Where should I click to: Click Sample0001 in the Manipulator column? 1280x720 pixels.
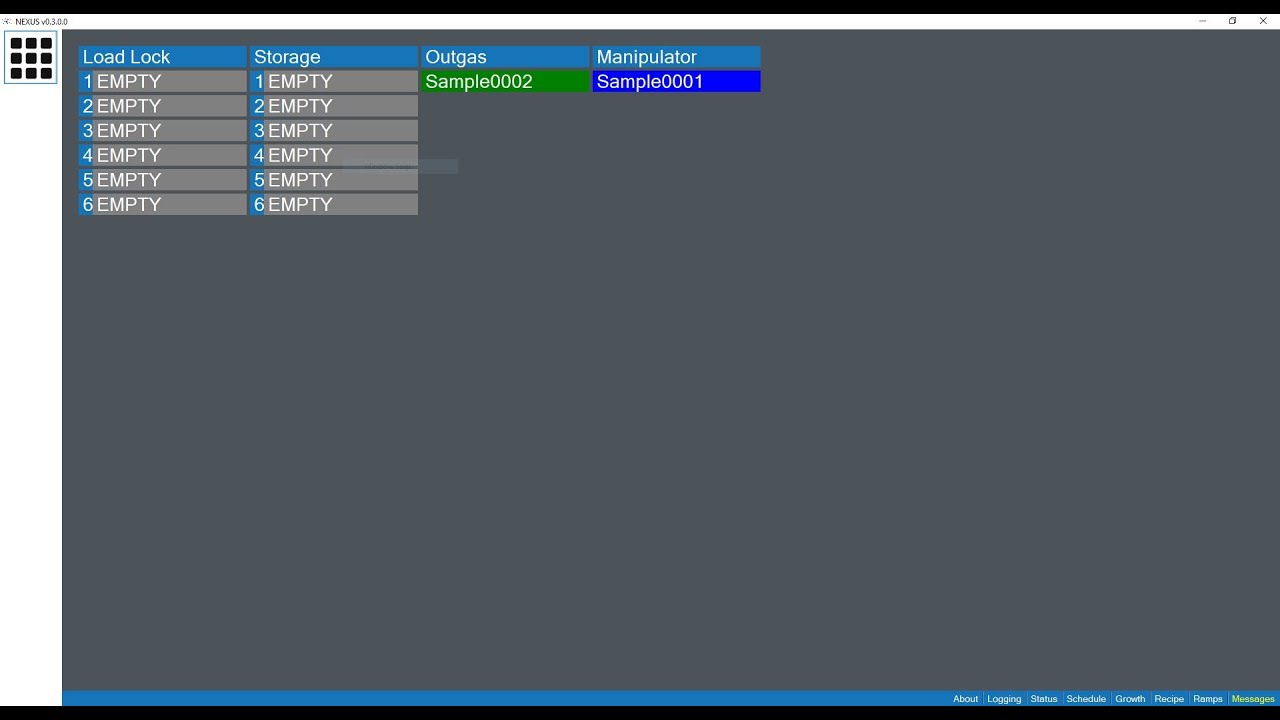[x=677, y=81]
